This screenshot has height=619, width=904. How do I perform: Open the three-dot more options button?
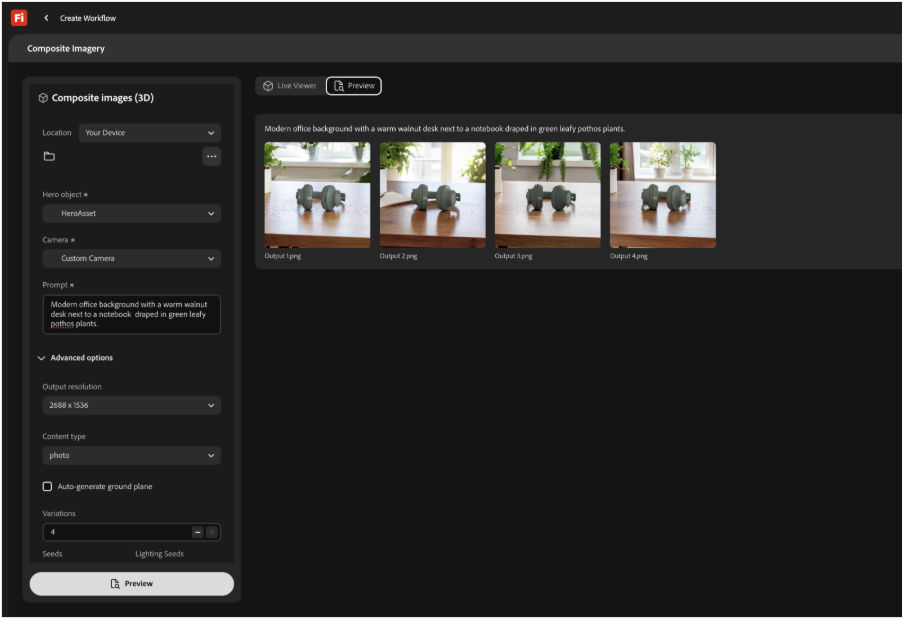click(212, 156)
